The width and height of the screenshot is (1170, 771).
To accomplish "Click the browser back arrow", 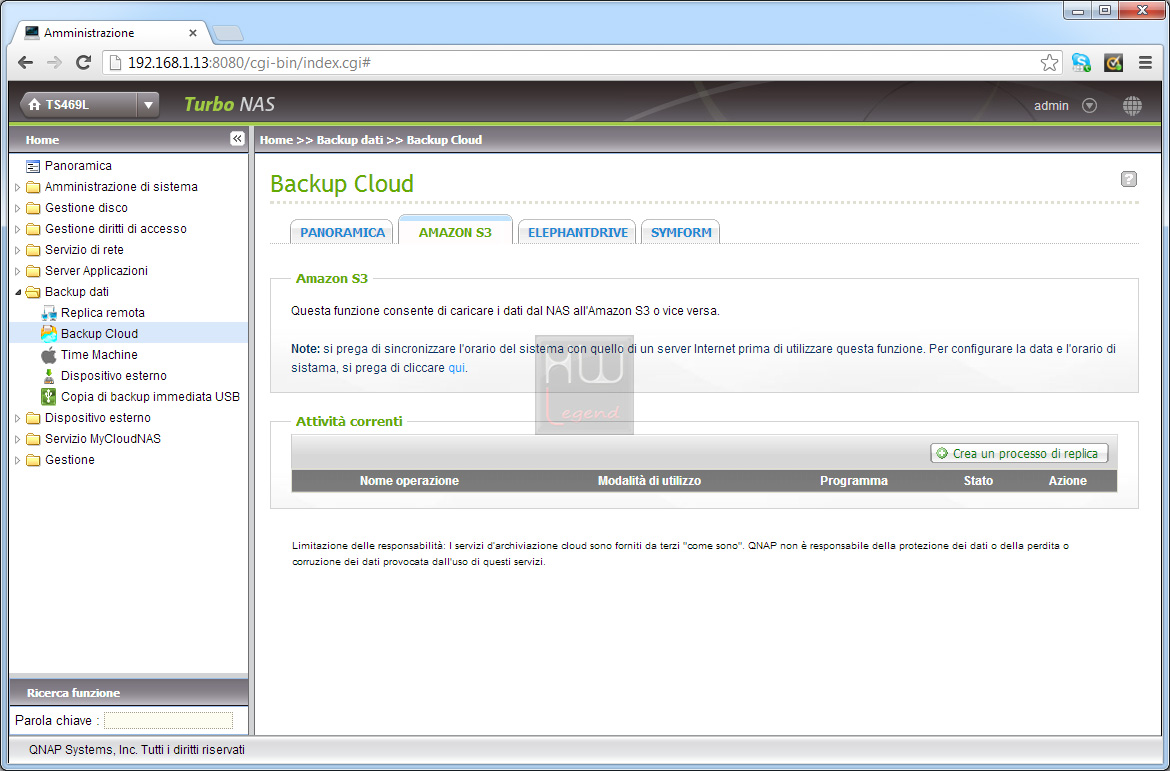I will (x=25, y=63).
